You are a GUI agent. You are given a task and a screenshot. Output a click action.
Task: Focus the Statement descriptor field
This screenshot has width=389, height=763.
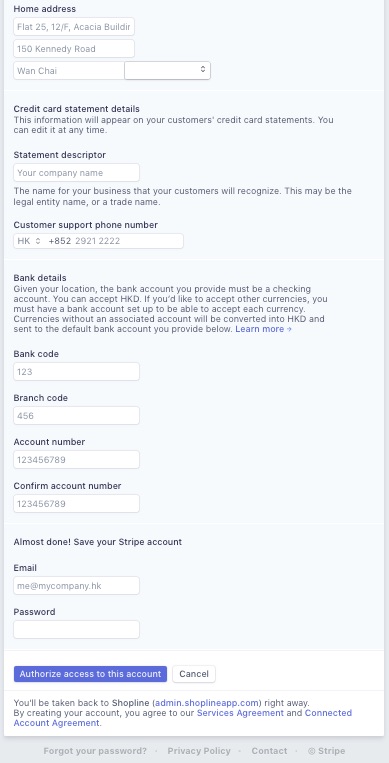tap(76, 173)
